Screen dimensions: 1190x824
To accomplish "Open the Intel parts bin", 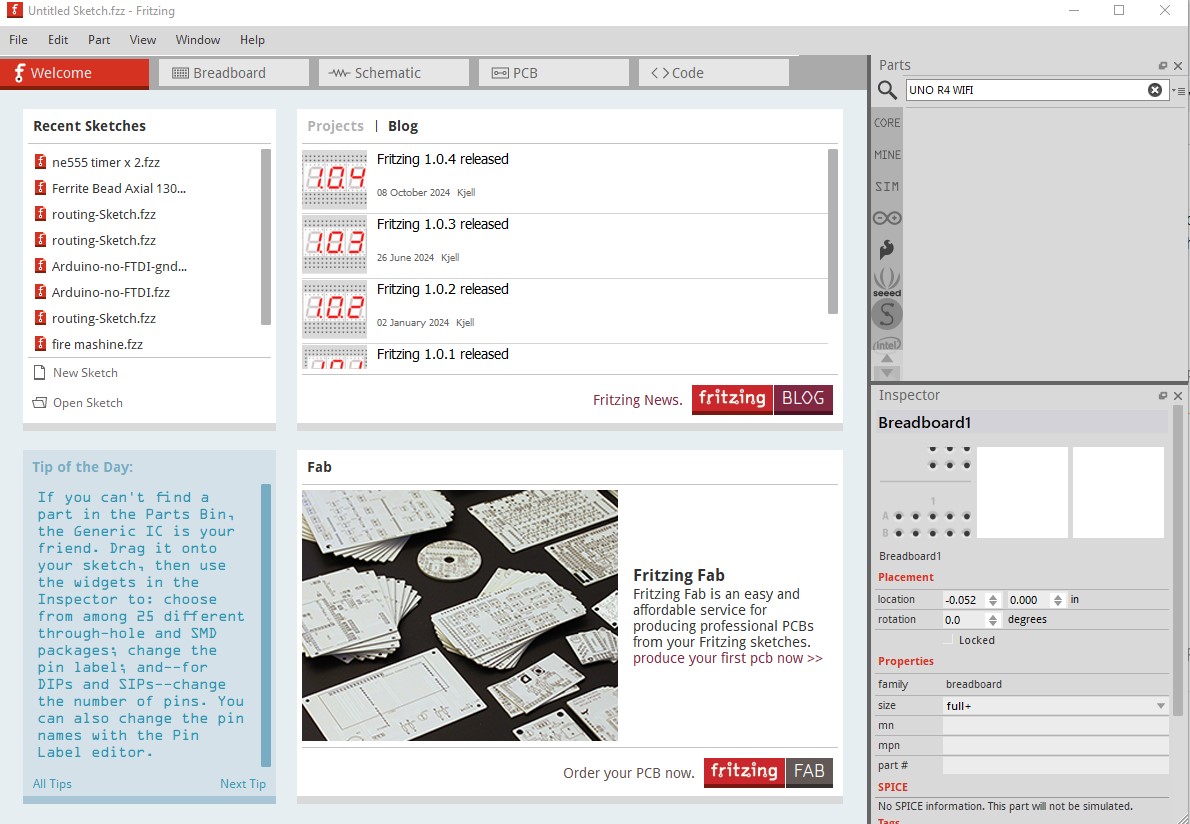I will pyautogui.click(x=887, y=344).
